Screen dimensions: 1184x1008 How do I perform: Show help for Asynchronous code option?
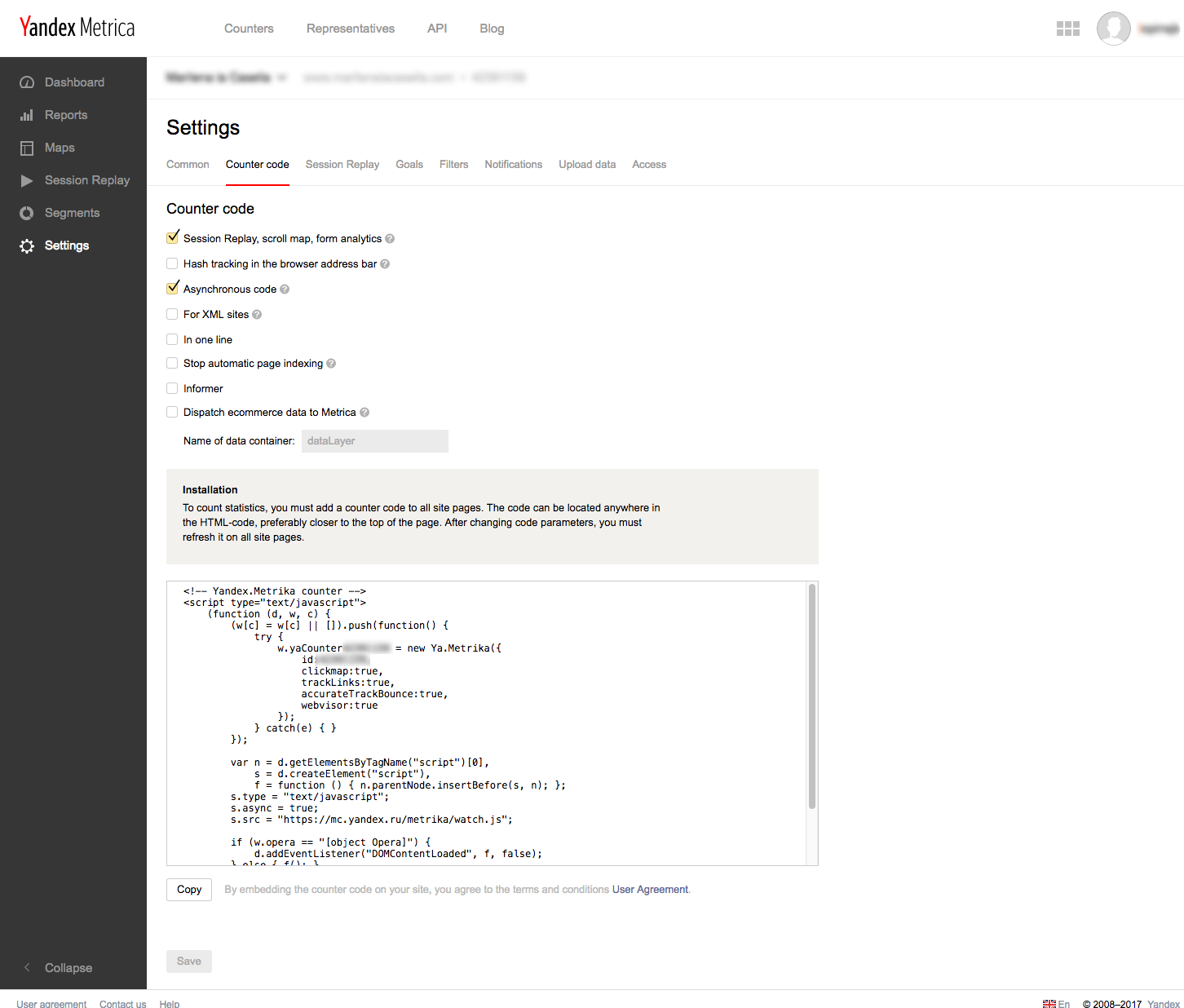click(285, 290)
